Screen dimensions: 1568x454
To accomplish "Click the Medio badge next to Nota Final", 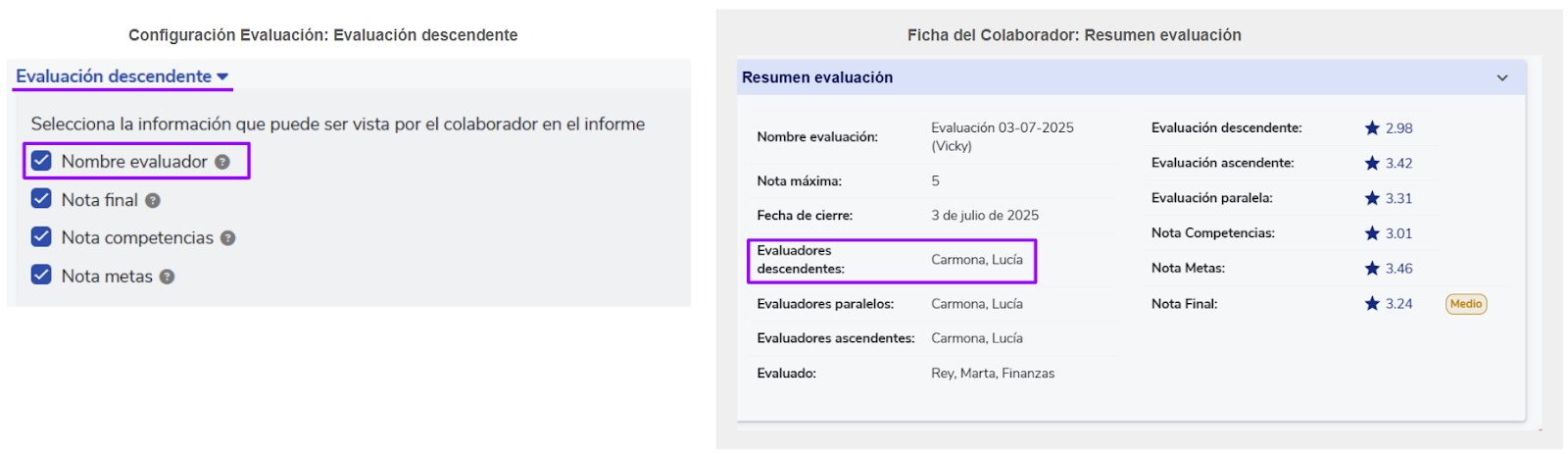I will coord(1466,304).
